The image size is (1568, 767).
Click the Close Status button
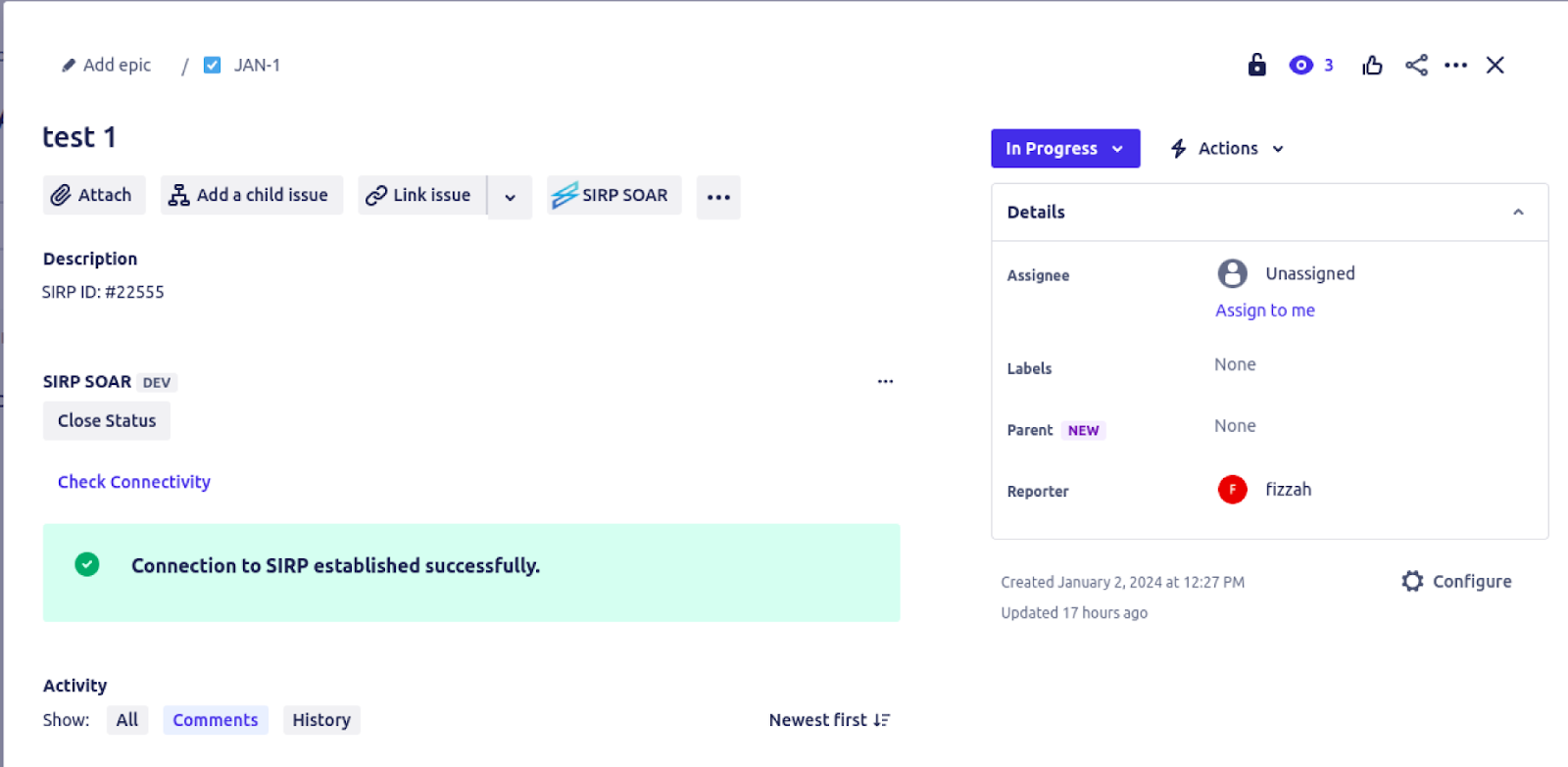point(107,420)
